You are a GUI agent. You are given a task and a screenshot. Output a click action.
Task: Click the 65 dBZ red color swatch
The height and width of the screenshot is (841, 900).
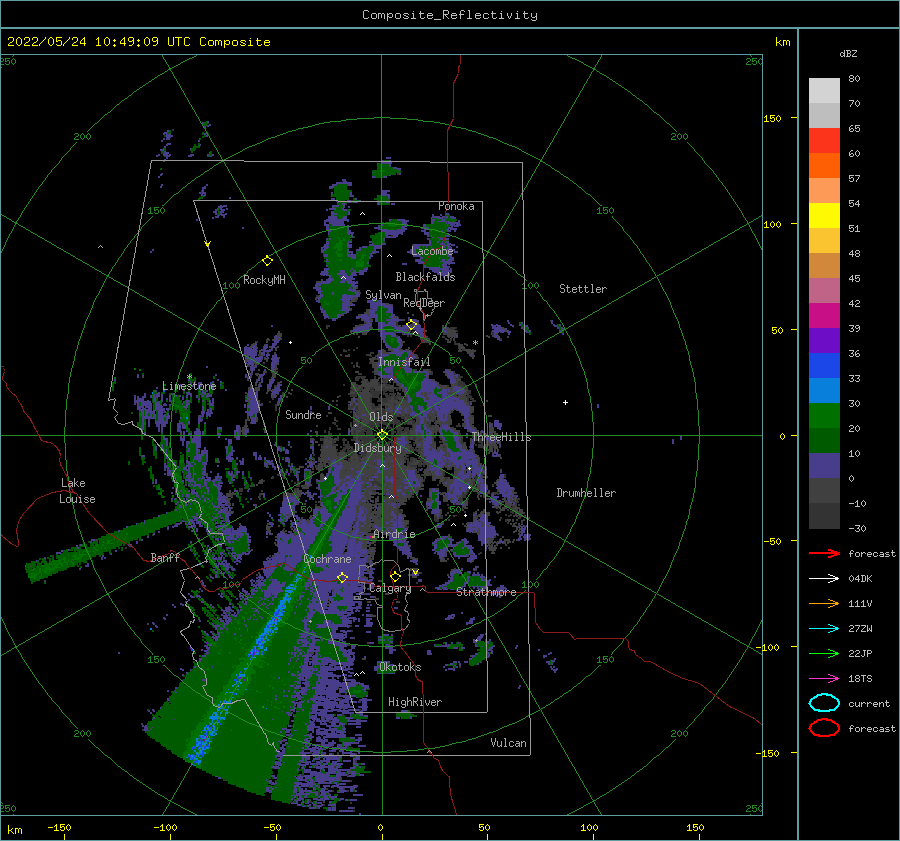[824, 140]
